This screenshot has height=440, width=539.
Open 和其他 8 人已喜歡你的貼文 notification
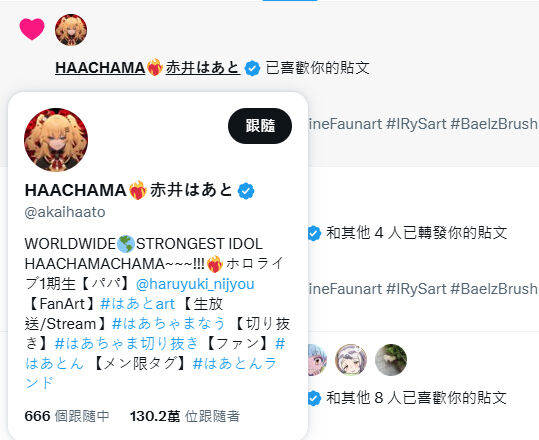click(x=416, y=398)
